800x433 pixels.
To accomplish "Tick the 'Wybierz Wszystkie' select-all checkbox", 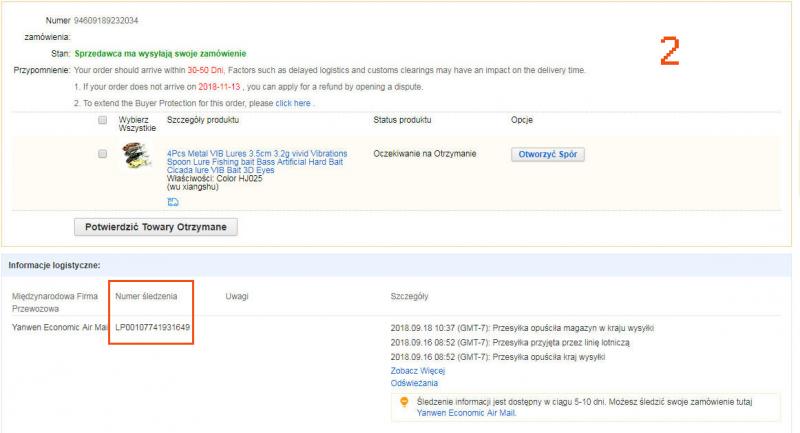I will coord(102,120).
